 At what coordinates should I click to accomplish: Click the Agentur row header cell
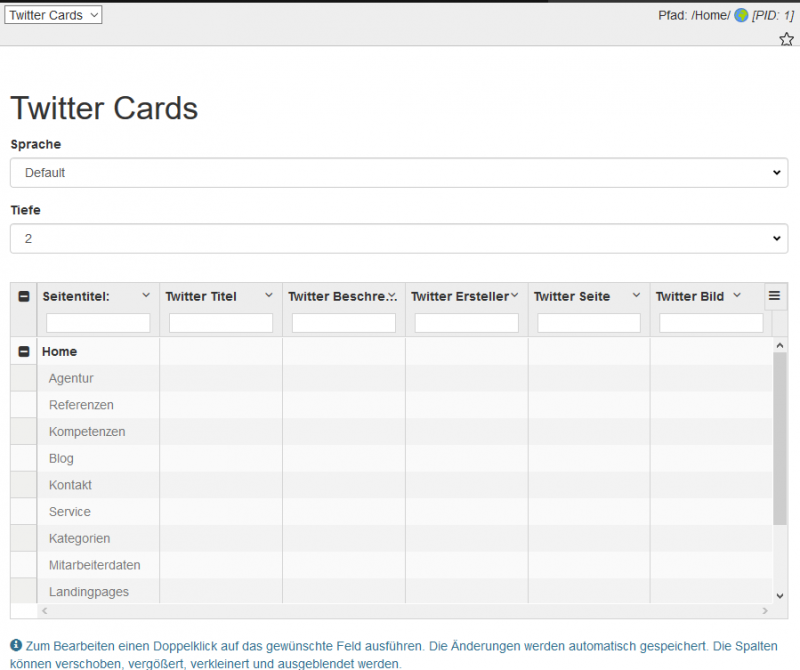23,378
